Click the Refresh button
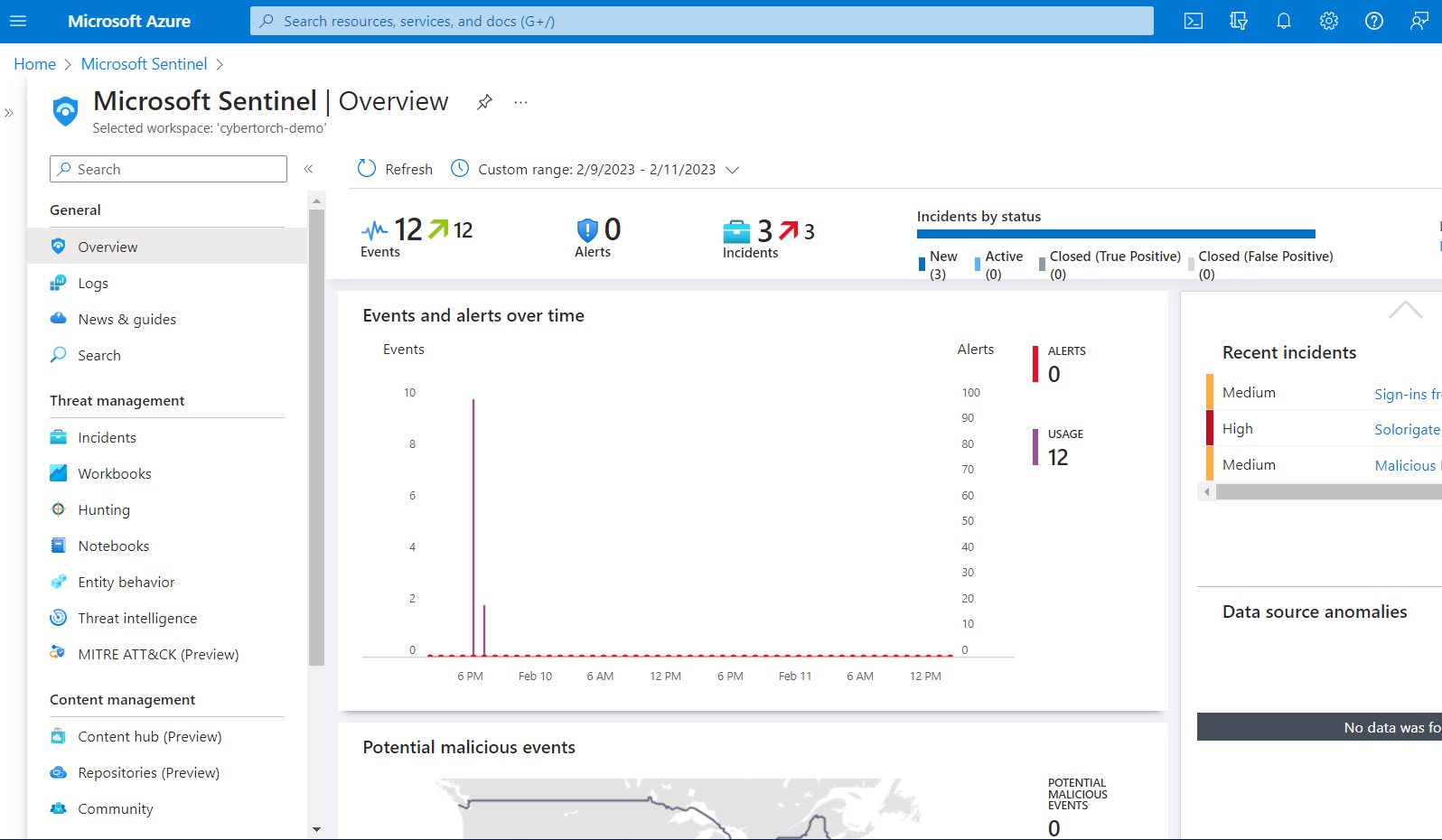1442x840 pixels. click(x=396, y=169)
